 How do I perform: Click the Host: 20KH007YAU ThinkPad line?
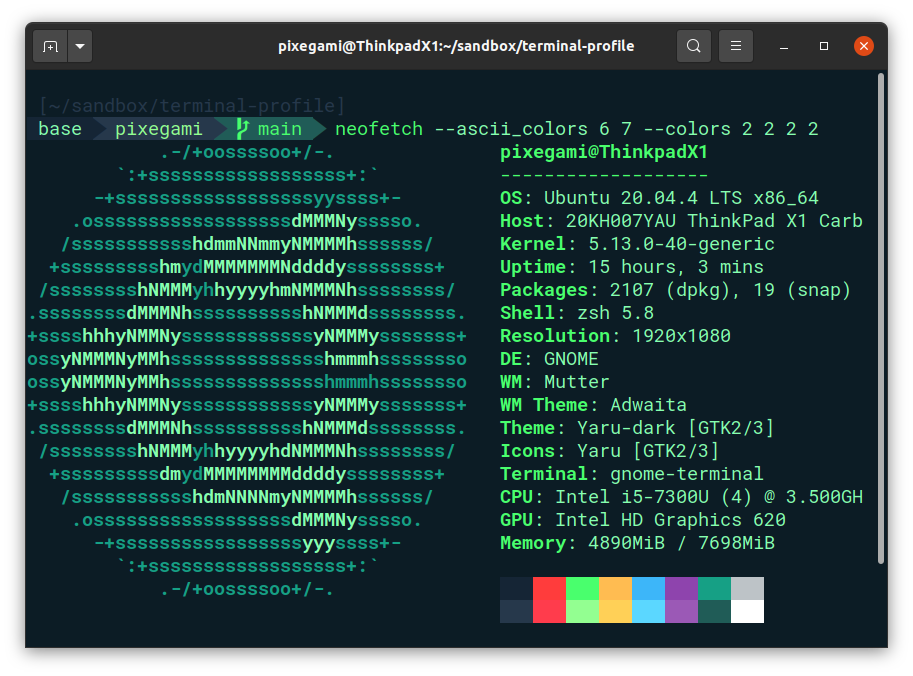[681, 221]
